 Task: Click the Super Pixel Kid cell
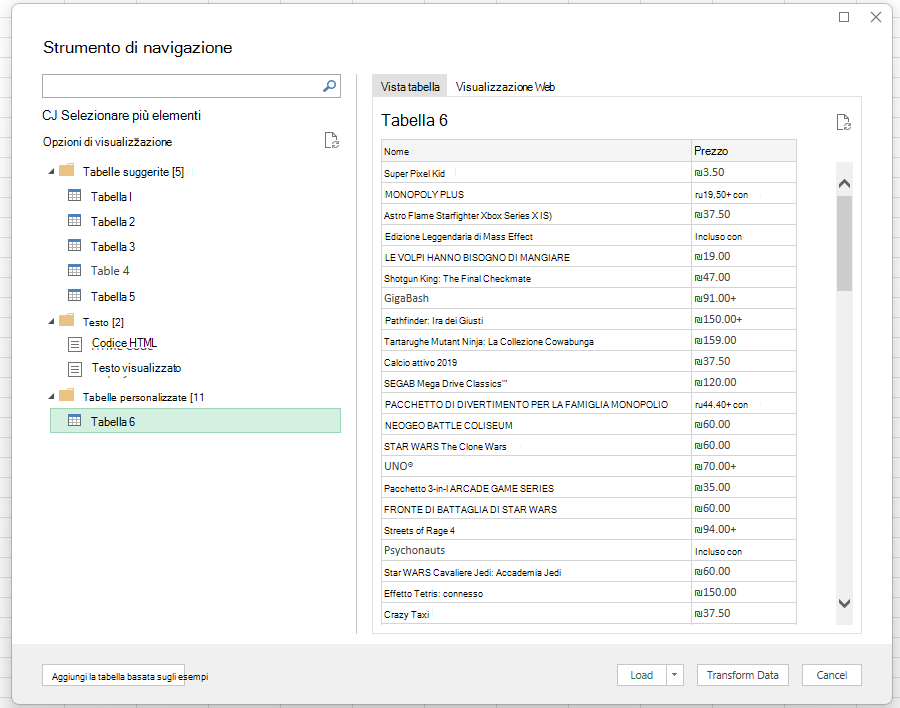click(x=536, y=173)
